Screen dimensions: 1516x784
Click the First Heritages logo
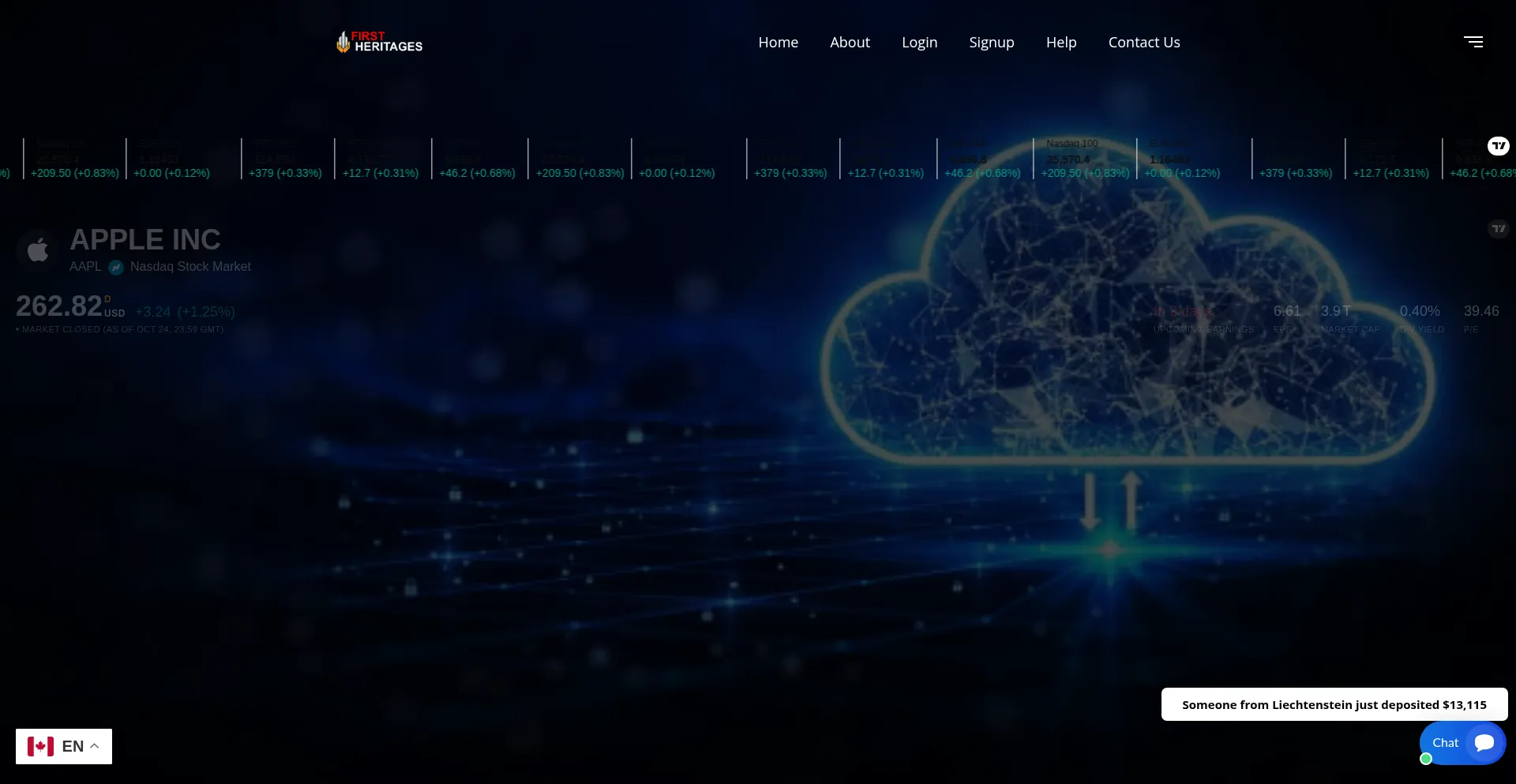tap(380, 42)
